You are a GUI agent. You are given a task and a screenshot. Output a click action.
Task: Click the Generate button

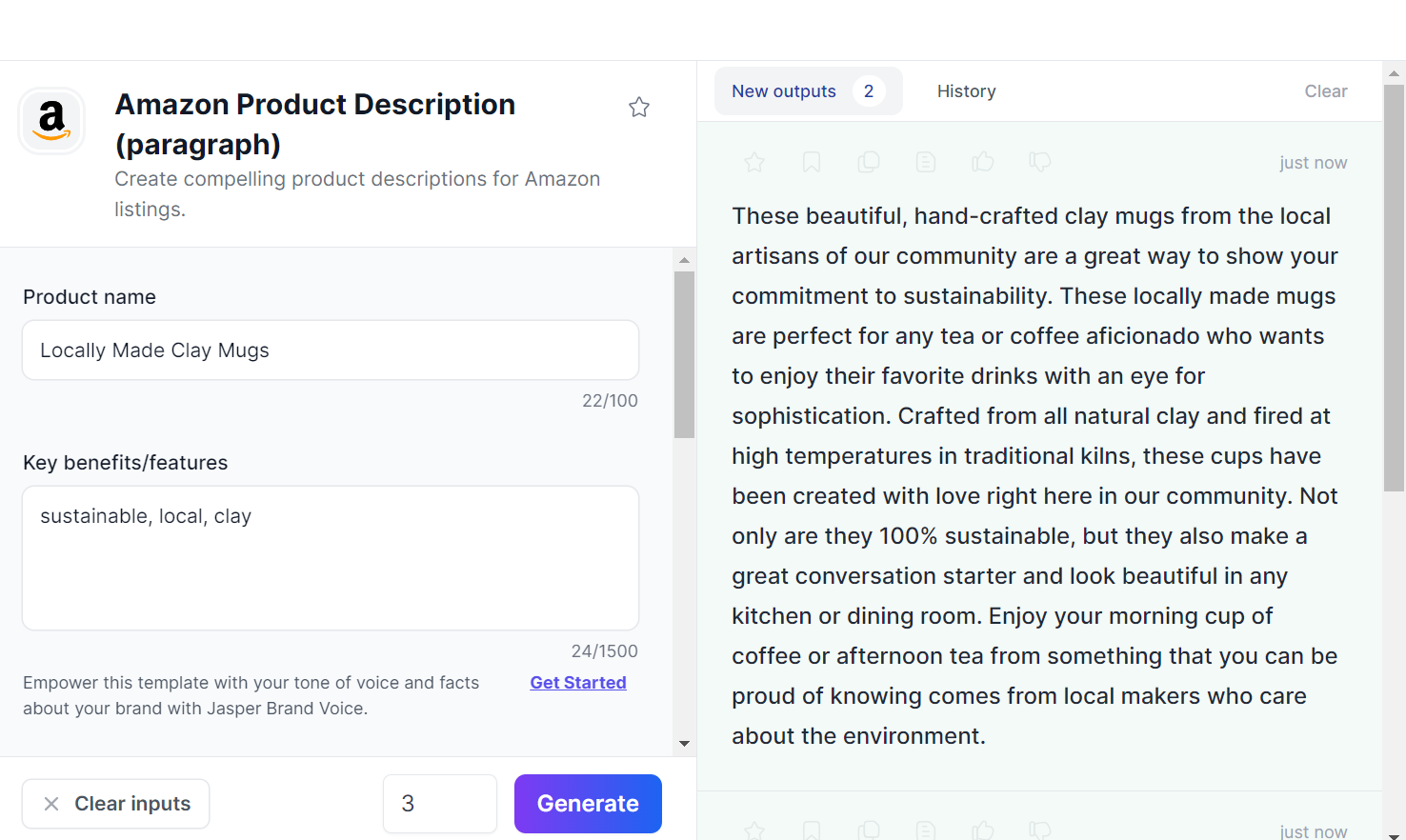pos(588,804)
